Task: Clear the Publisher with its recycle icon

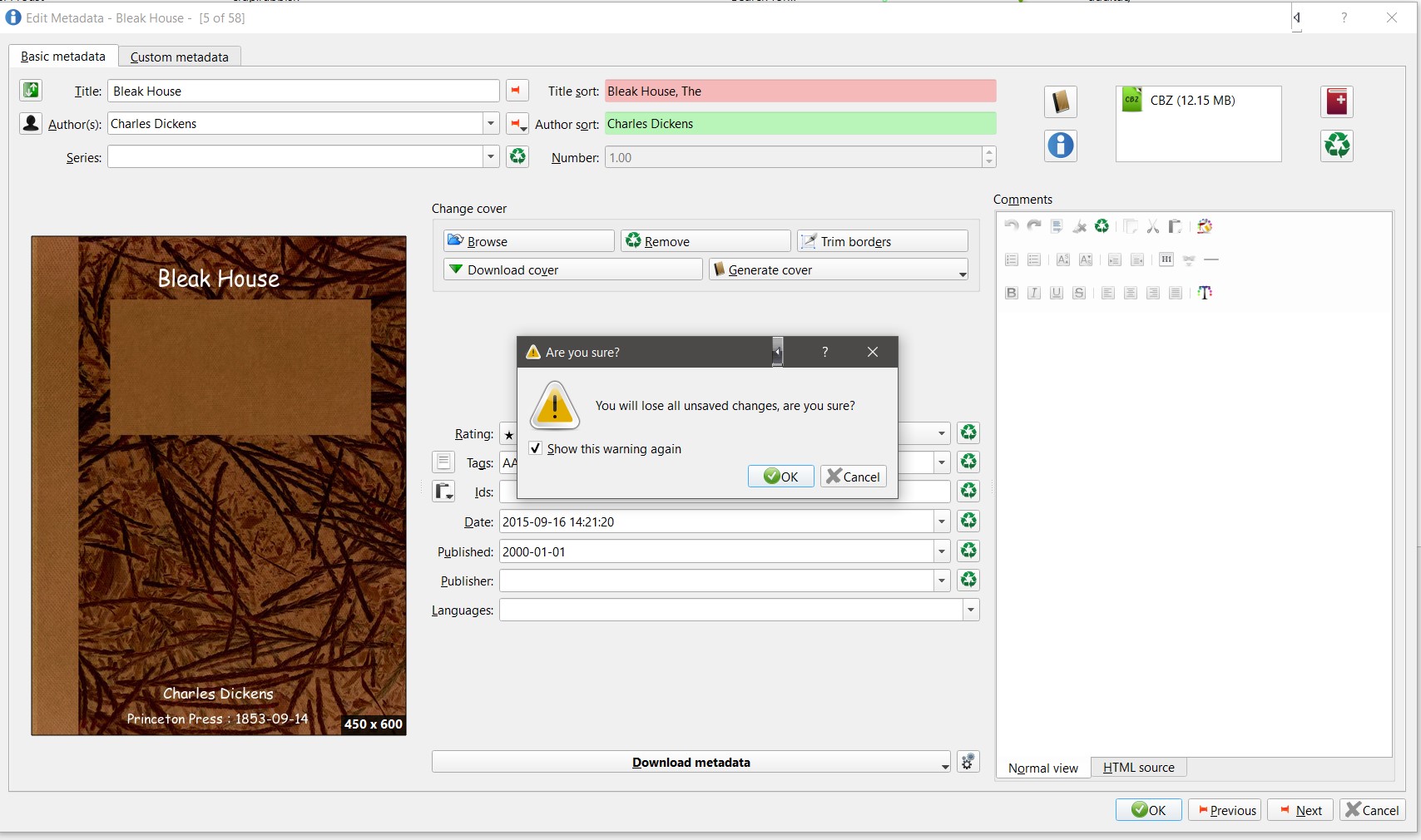Action: (x=968, y=580)
